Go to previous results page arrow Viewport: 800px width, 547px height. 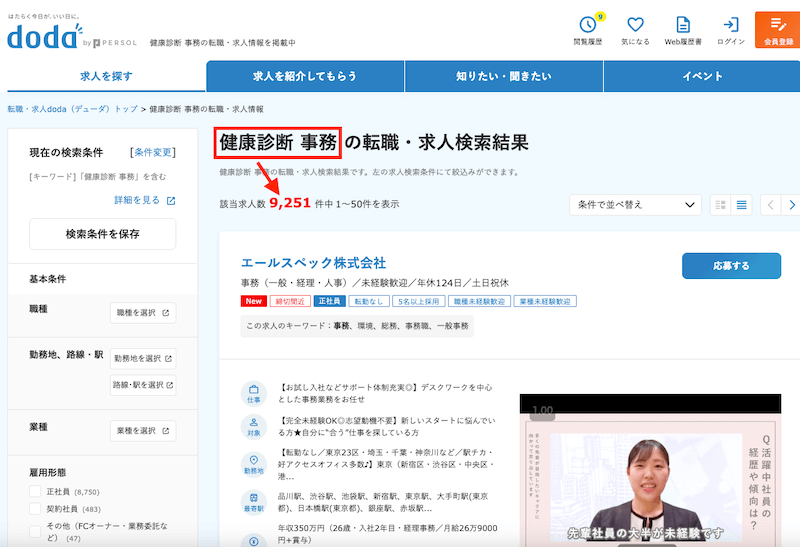click(x=770, y=205)
